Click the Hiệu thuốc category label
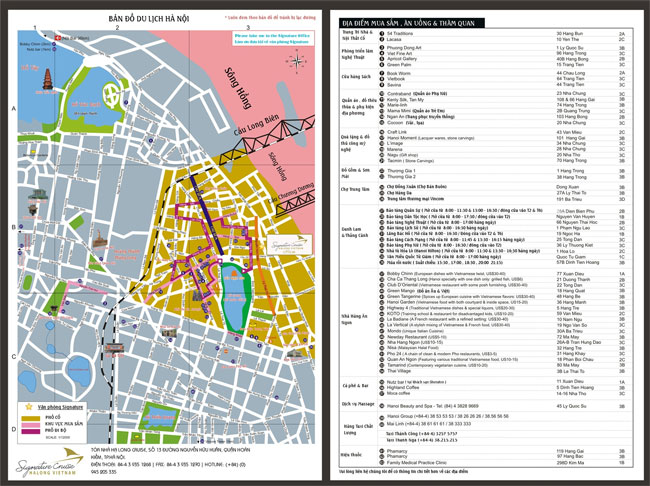 click(x=352, y=454)
